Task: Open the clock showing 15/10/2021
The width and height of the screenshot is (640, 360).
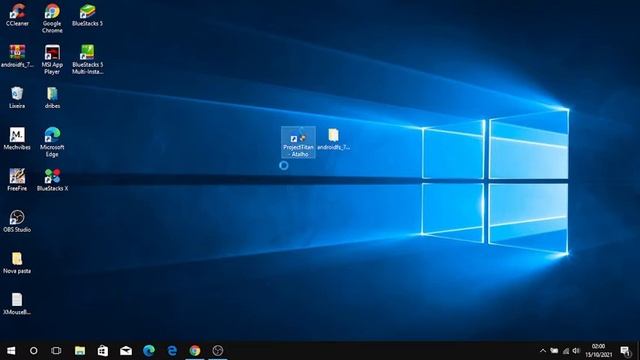Action: pyautogui.click(x=599, y=351)
